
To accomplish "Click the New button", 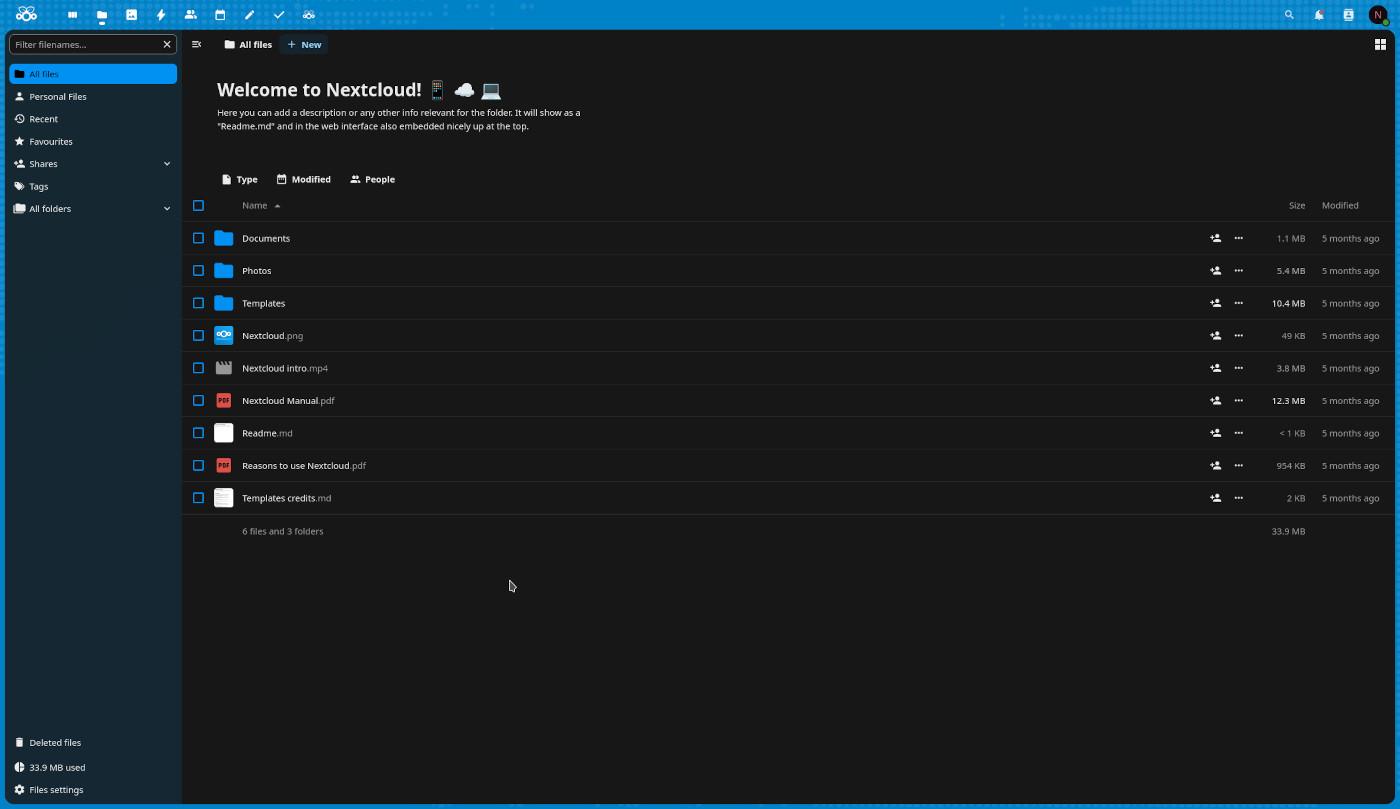I will click(x=304, y=44).
